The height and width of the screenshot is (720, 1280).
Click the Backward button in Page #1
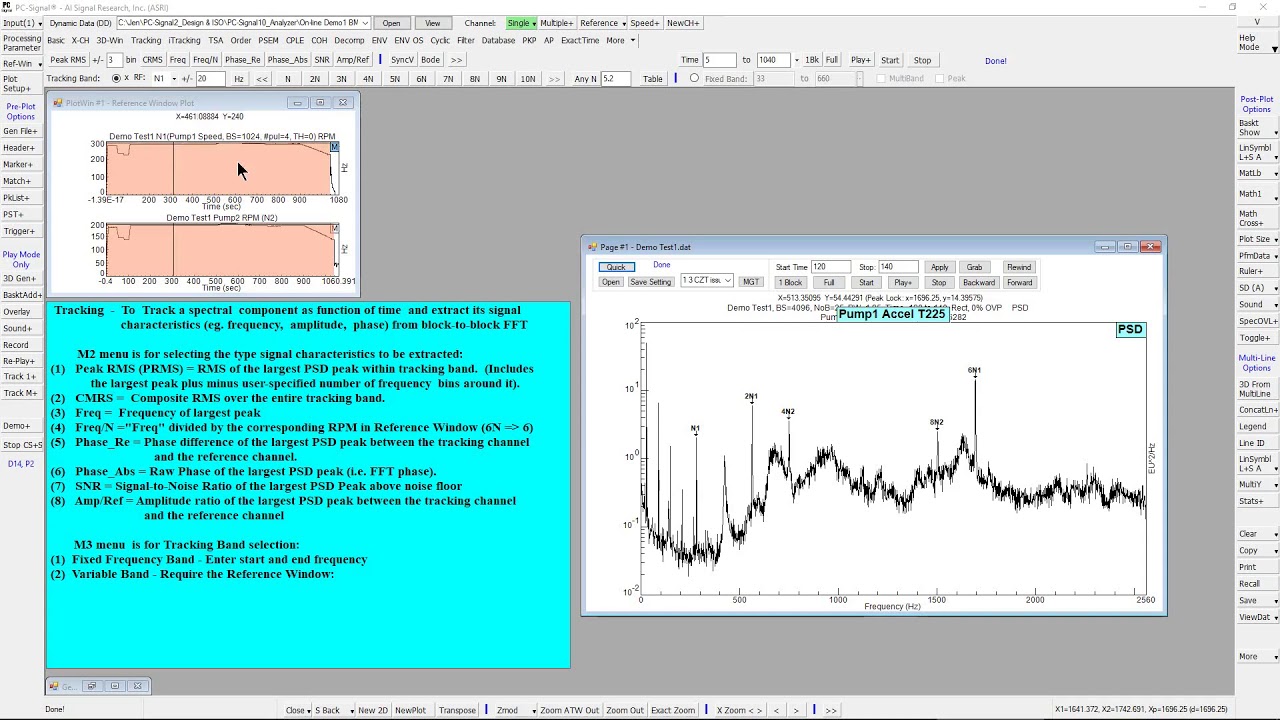pos(978,282)
